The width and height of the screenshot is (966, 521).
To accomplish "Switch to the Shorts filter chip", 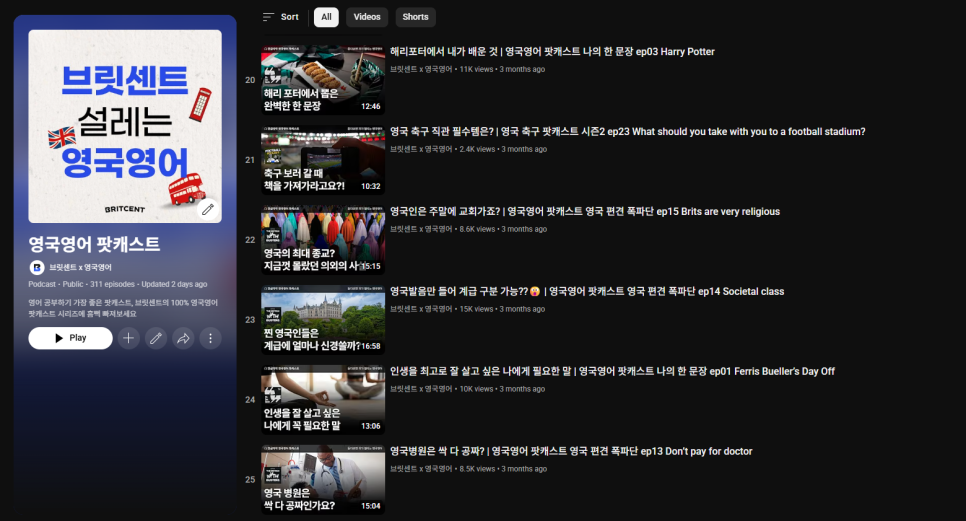I will tap(415, 17).
